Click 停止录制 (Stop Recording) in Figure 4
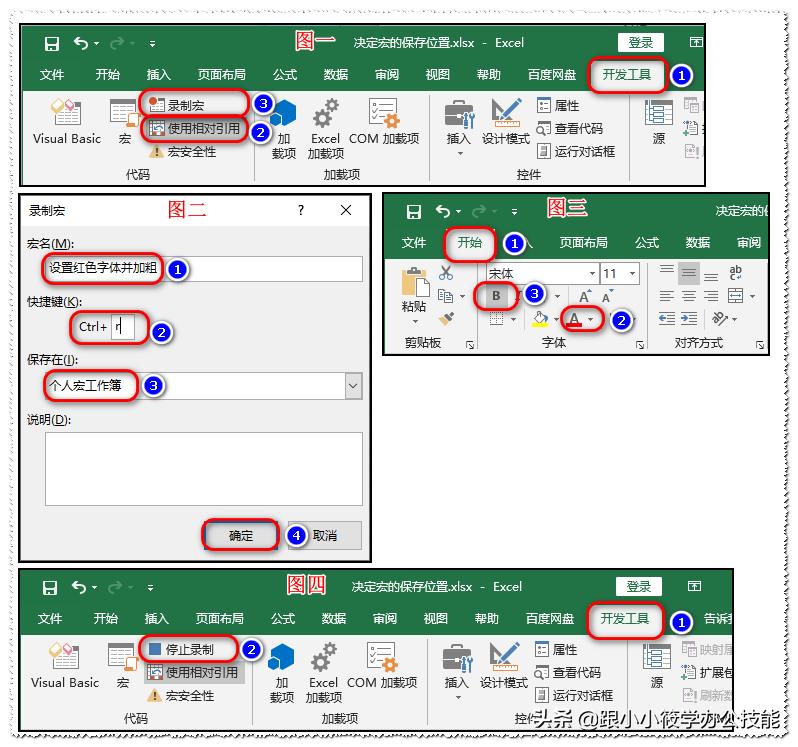This screenshot has height=747, width=798. [x=181, y=649]
